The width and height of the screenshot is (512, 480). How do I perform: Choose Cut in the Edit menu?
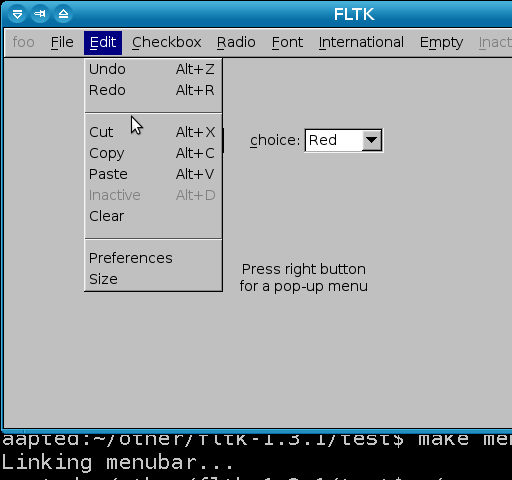tap(153, 132)
